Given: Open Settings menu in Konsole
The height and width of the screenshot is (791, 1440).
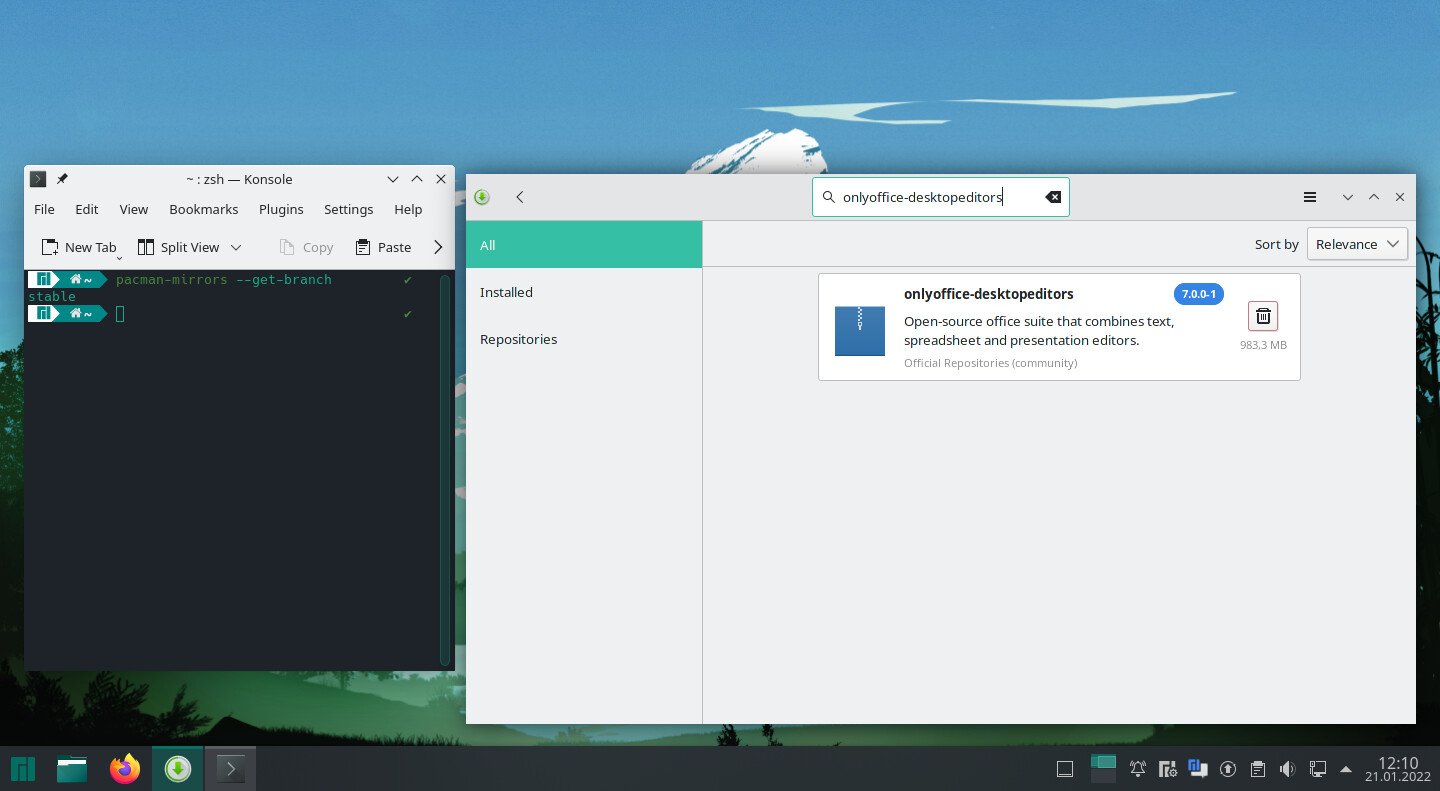Looking at the screenshot, I should [x=348, y=209].
